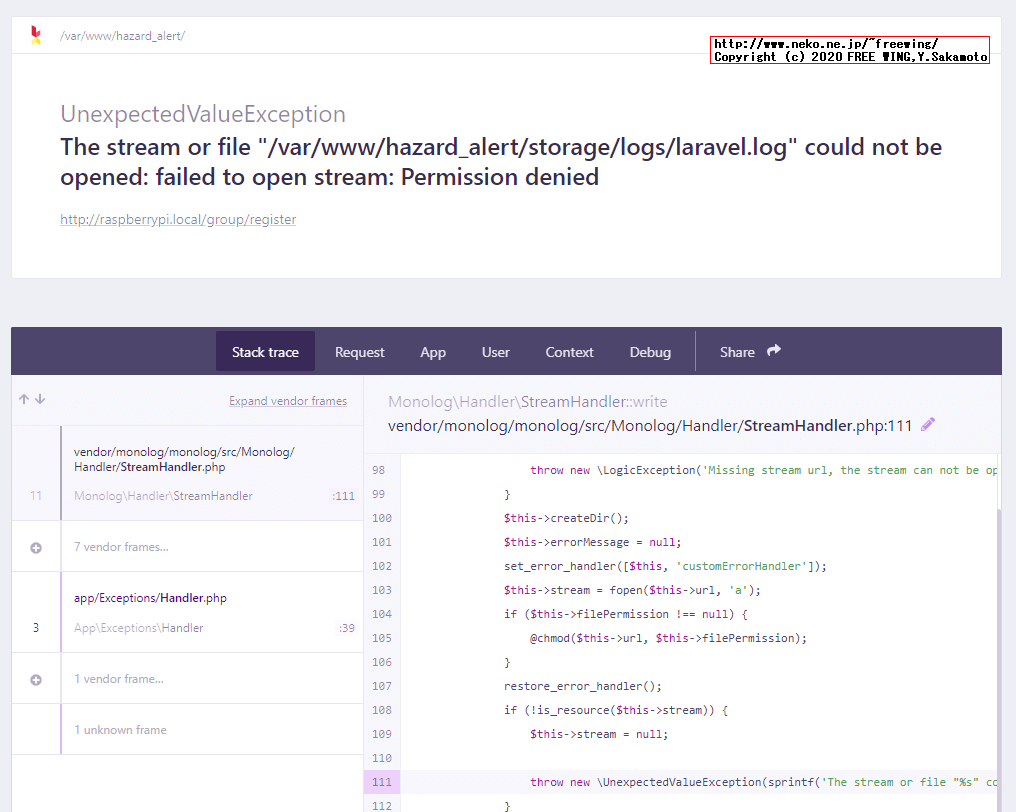Open the Request tab
Image resolution: width=1016 pixels, height=812 pixels.
click(359, 352)
